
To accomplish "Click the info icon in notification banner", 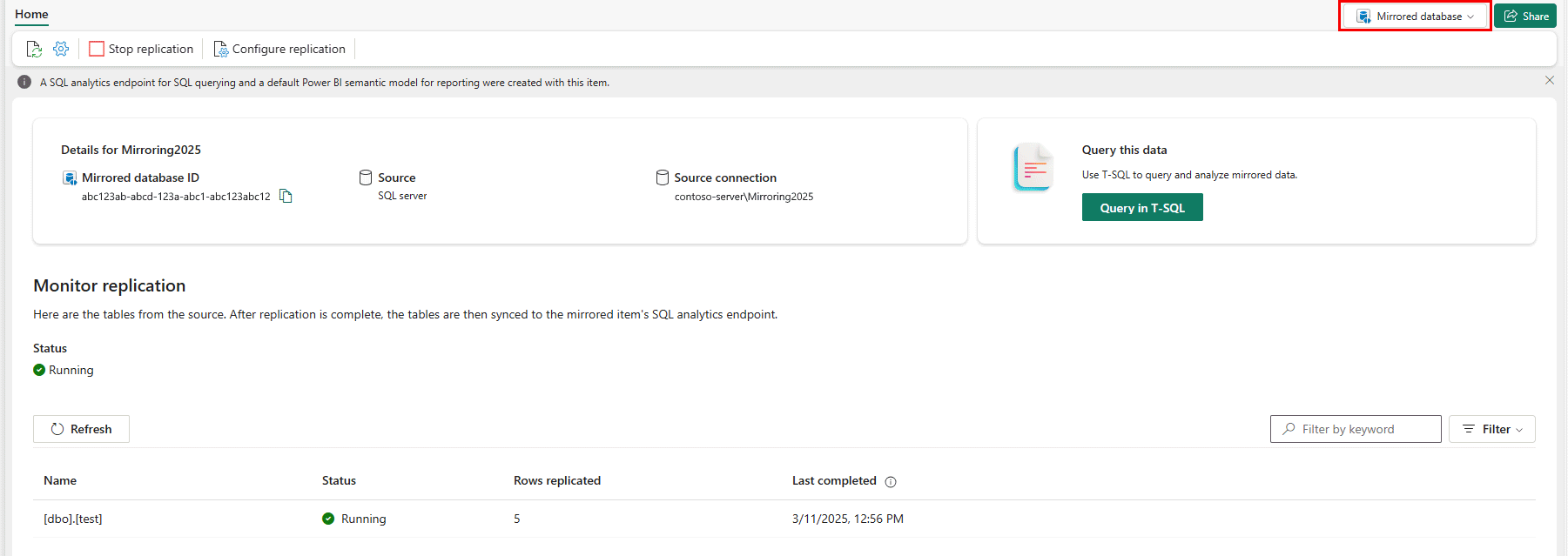I will [x=24, y=83].
